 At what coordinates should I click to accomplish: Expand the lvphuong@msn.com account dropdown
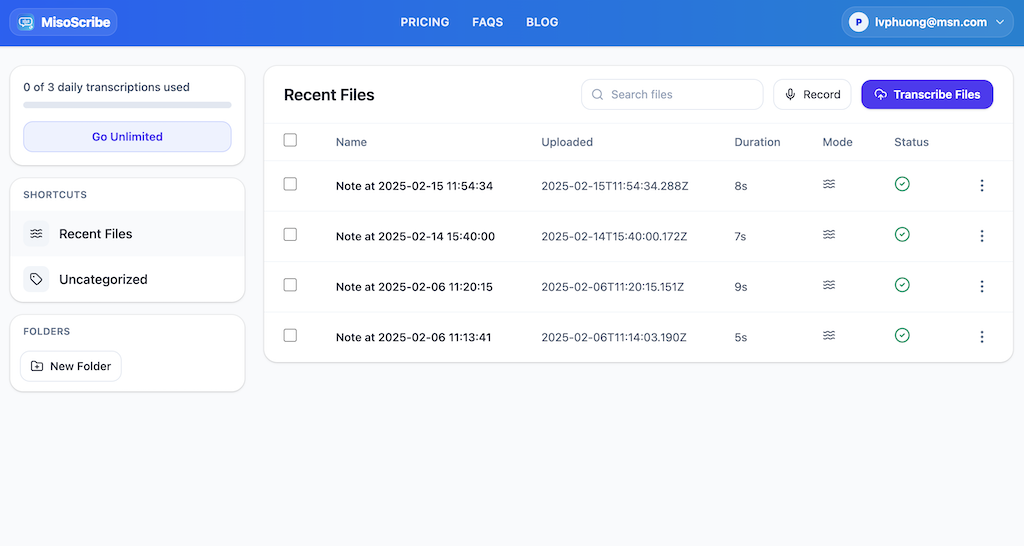(998, 22)
